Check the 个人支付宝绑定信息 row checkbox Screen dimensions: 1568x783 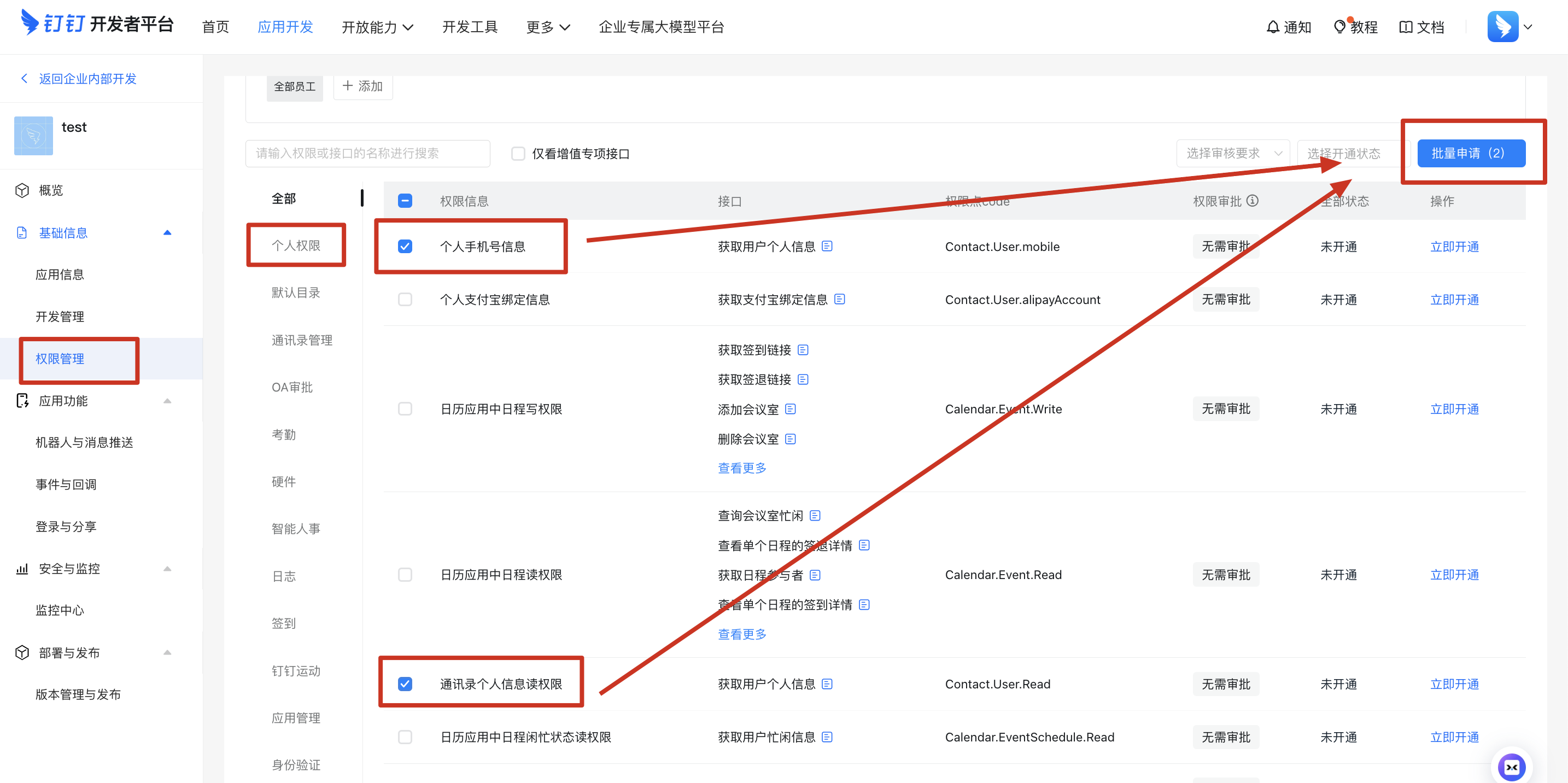click(405, 299)
